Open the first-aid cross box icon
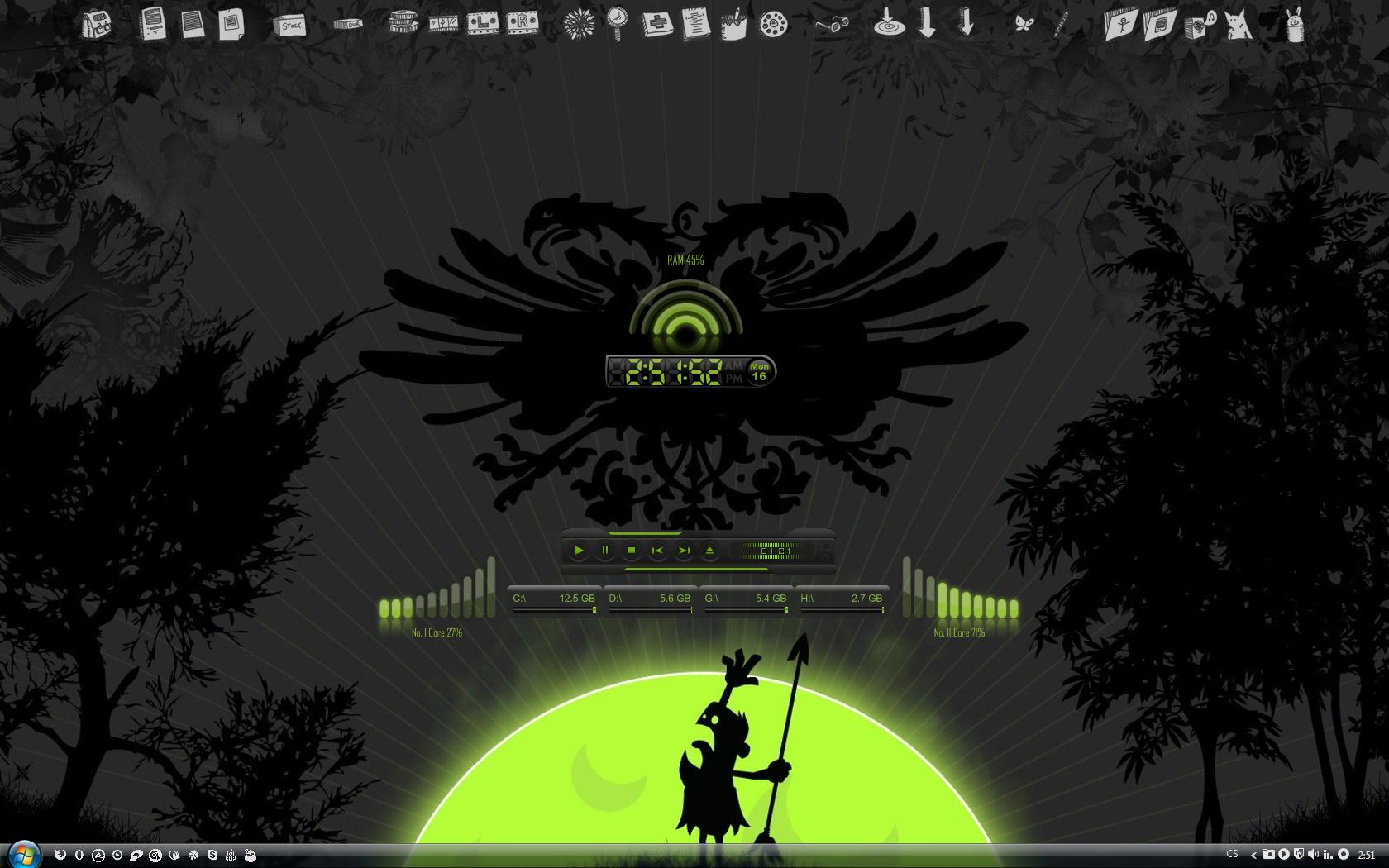The height and width of the screenshot is (868, 1389). pos(657,24)
